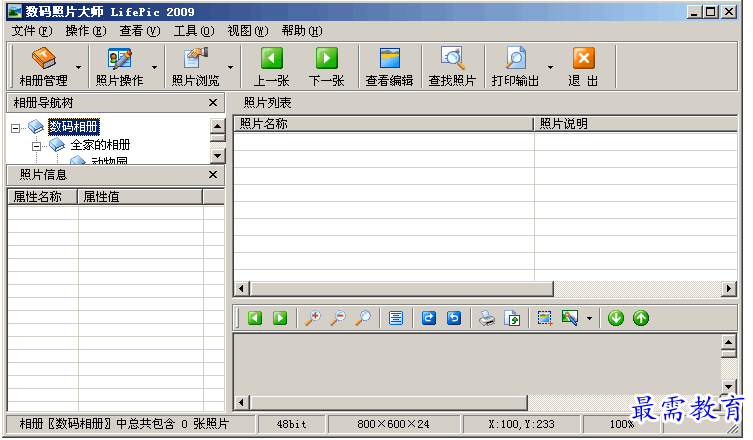The height and width of the screenshot is (440, 753).
Task: Open 查找照片 photo search tool
Action: (452, 66)
